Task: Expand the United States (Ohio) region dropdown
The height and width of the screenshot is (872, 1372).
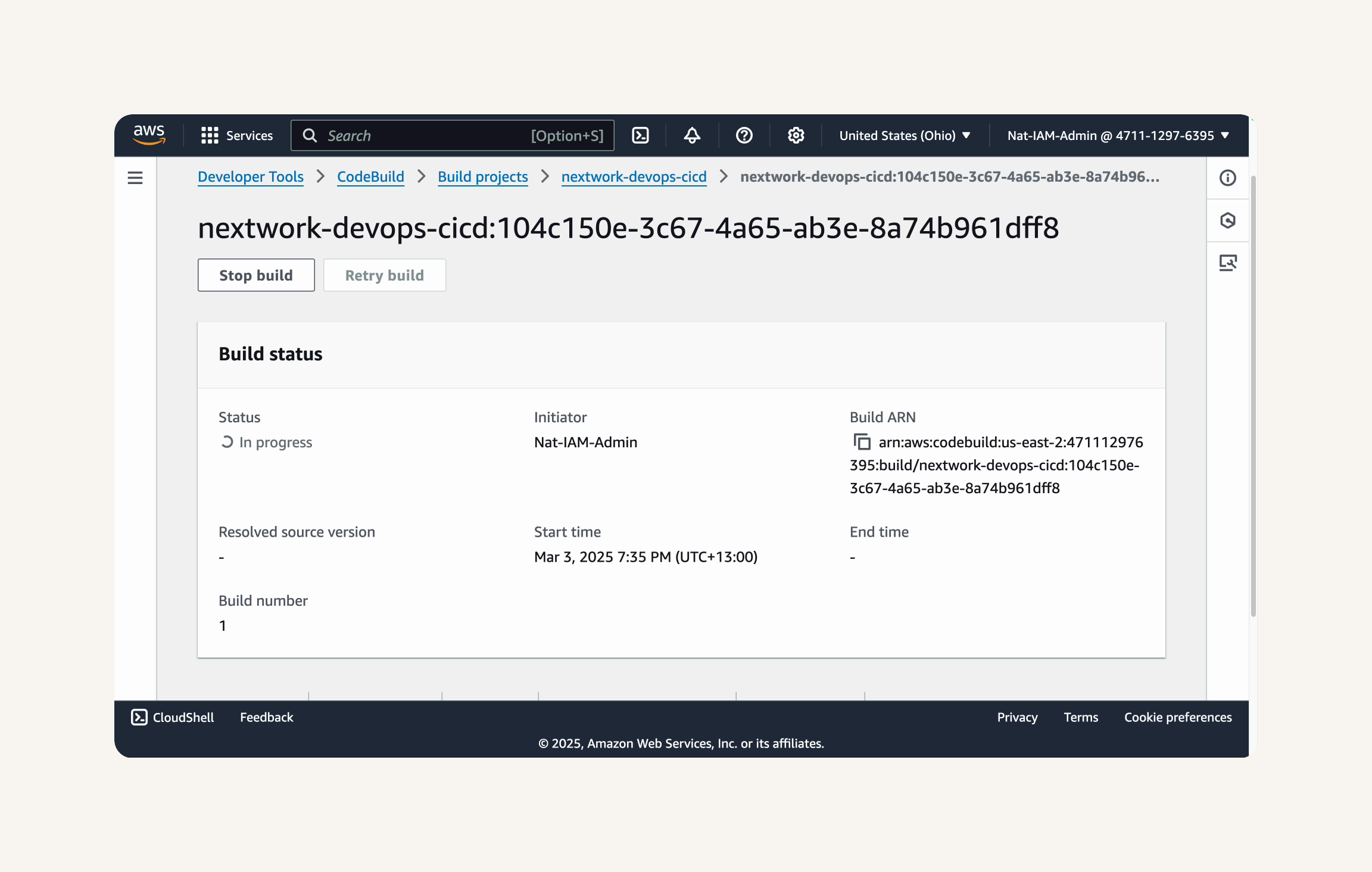Action: [x=905, y=135]
